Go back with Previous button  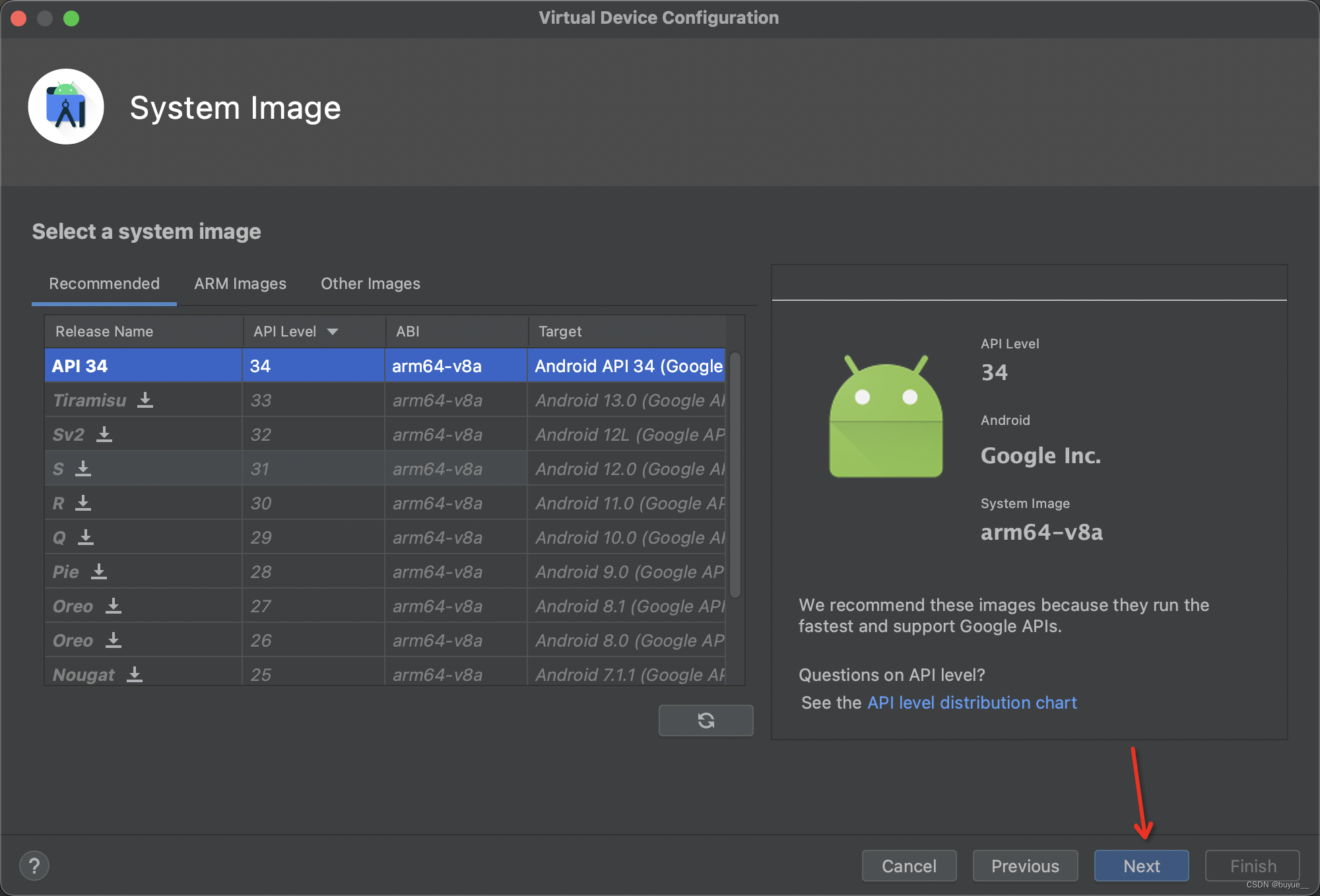point(1025,866)
